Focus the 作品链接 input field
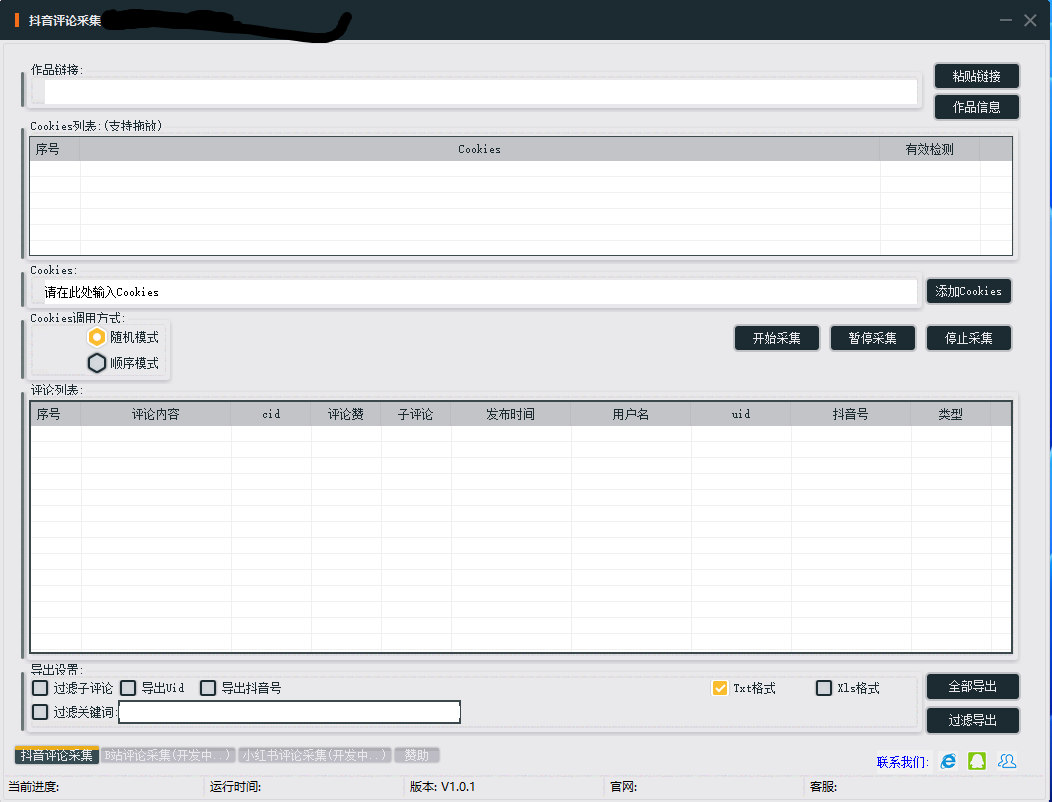This screenshot has width=1052, height=802. click(x=480, y=92)
